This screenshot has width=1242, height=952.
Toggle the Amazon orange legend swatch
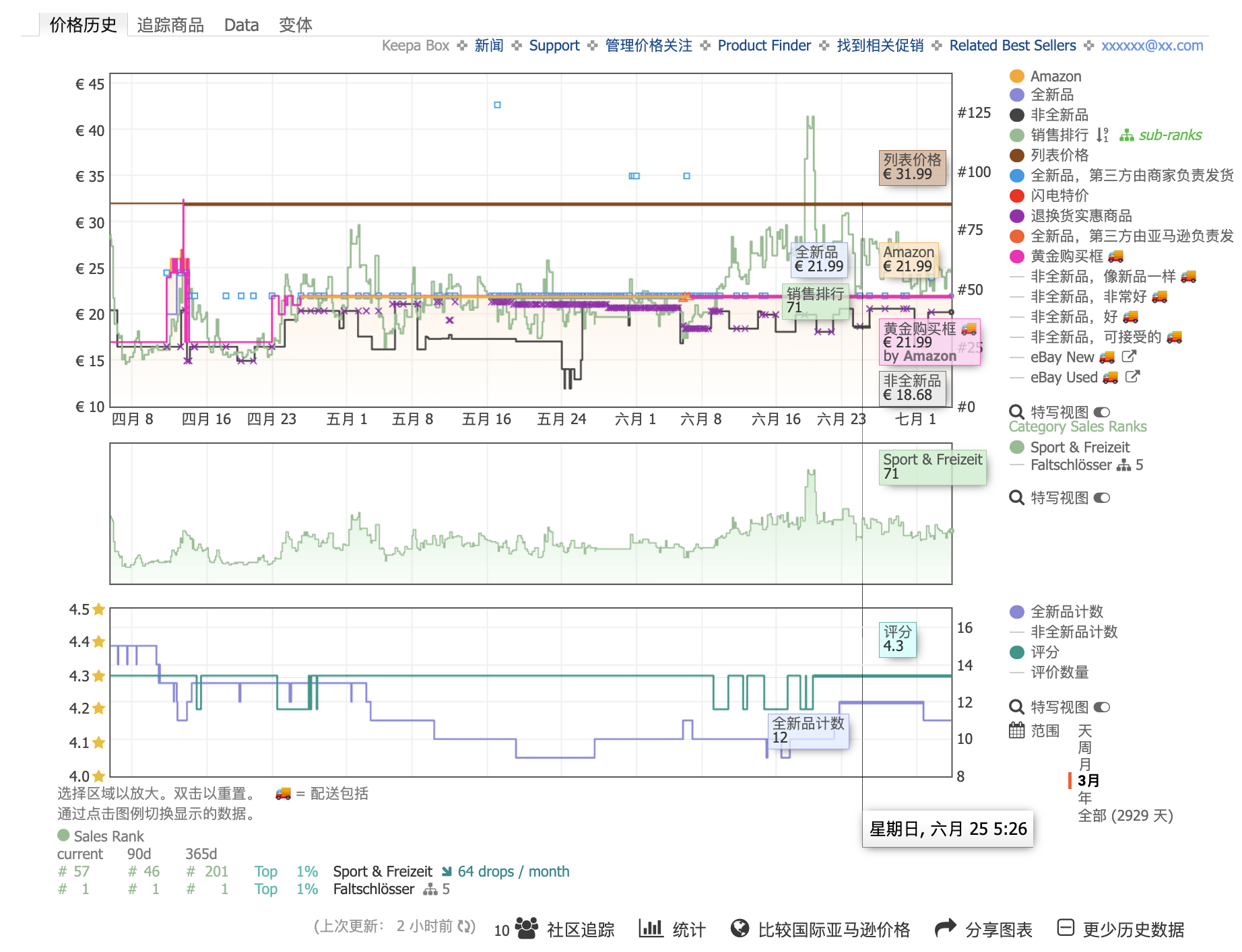pyautogui.click(x=1017, y=76)
